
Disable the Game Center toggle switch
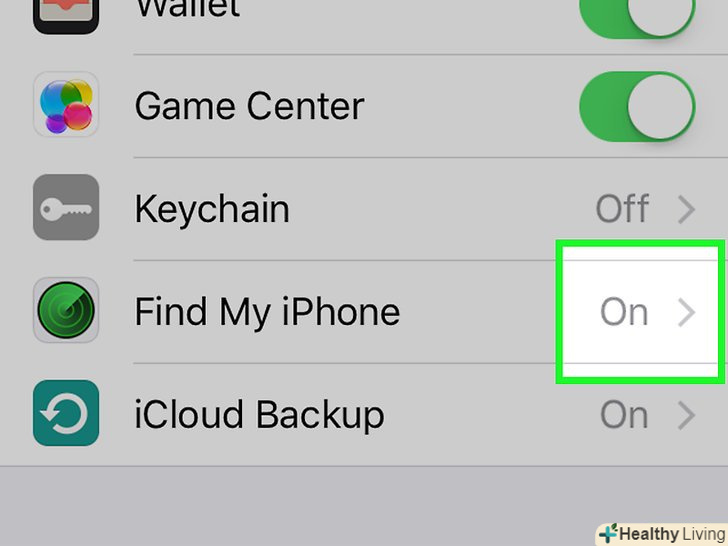point(637,106)
